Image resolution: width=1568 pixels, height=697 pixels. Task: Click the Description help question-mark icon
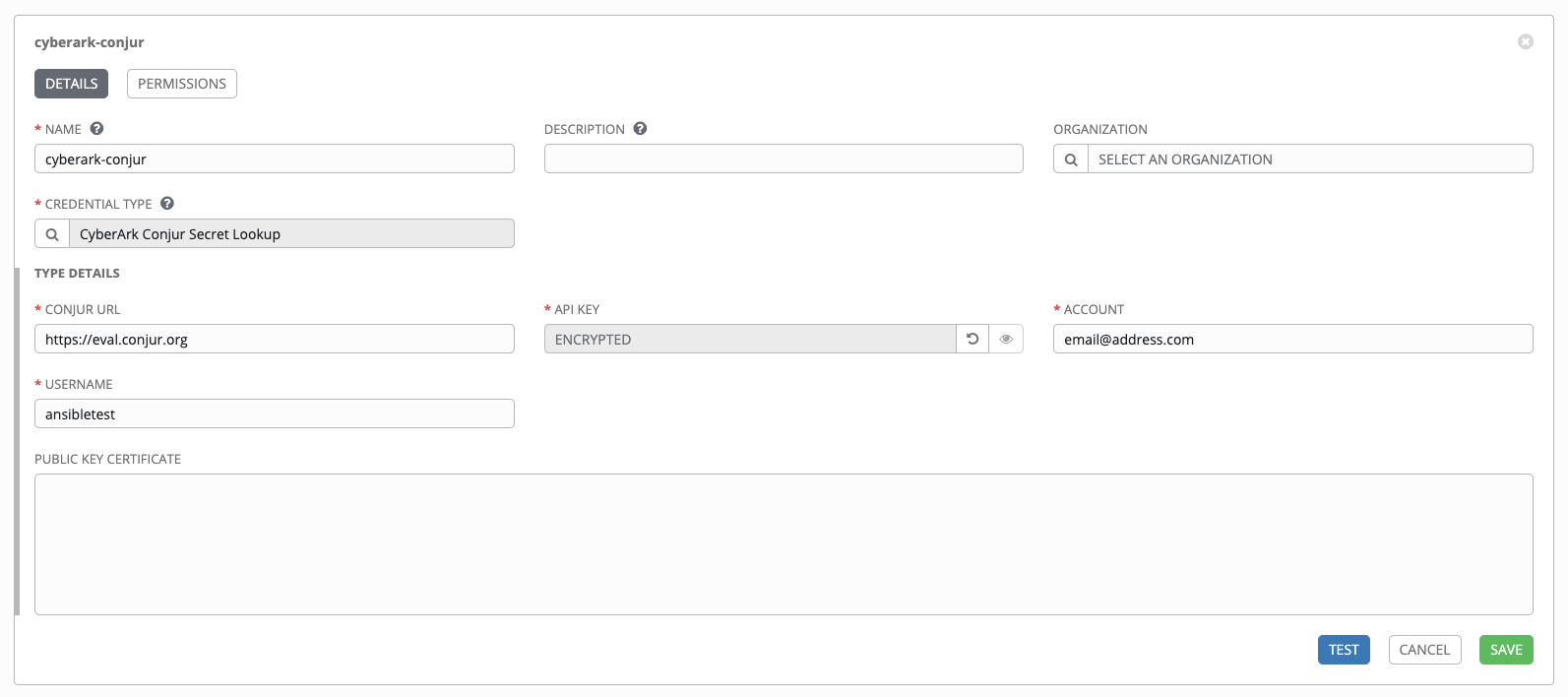click(x=640, y=129)
